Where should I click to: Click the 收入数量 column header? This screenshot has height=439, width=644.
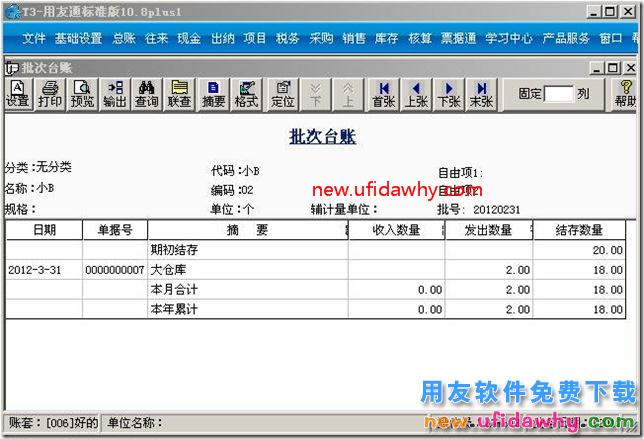pos(396,230)
